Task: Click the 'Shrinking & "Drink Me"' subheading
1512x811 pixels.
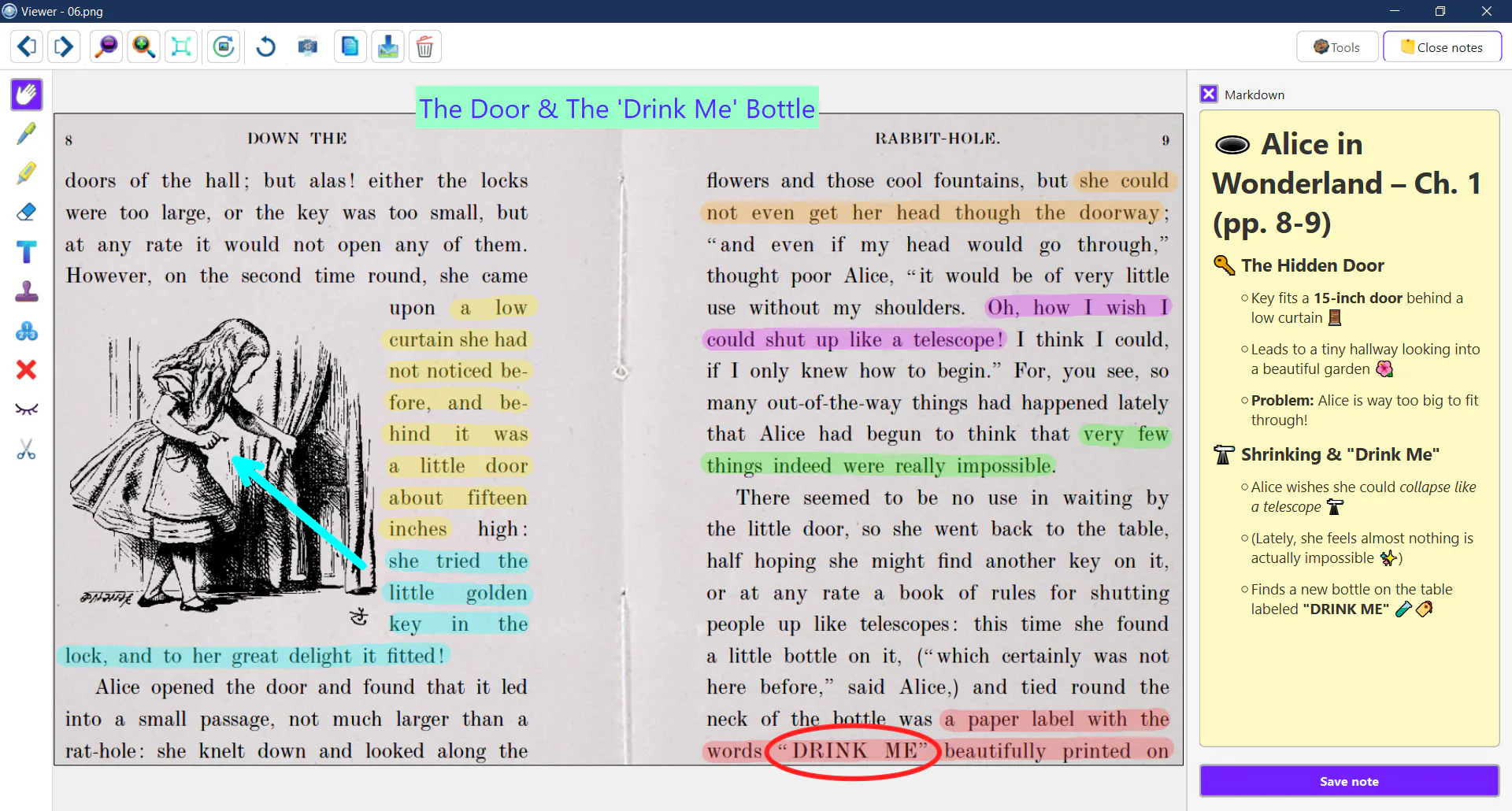Action: tap(1340, 454)
